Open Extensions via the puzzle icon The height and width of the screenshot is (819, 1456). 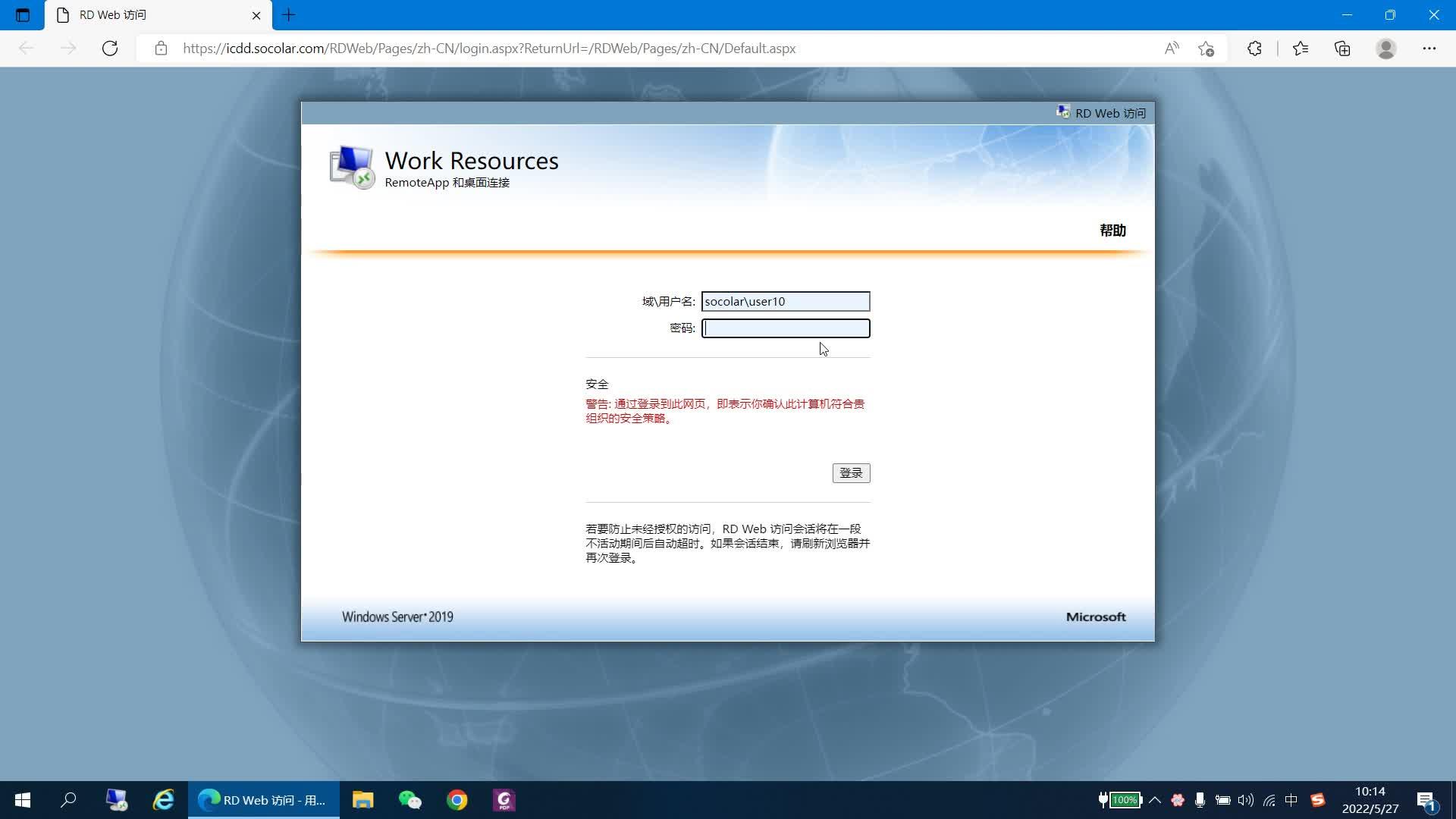(1254, 48)
